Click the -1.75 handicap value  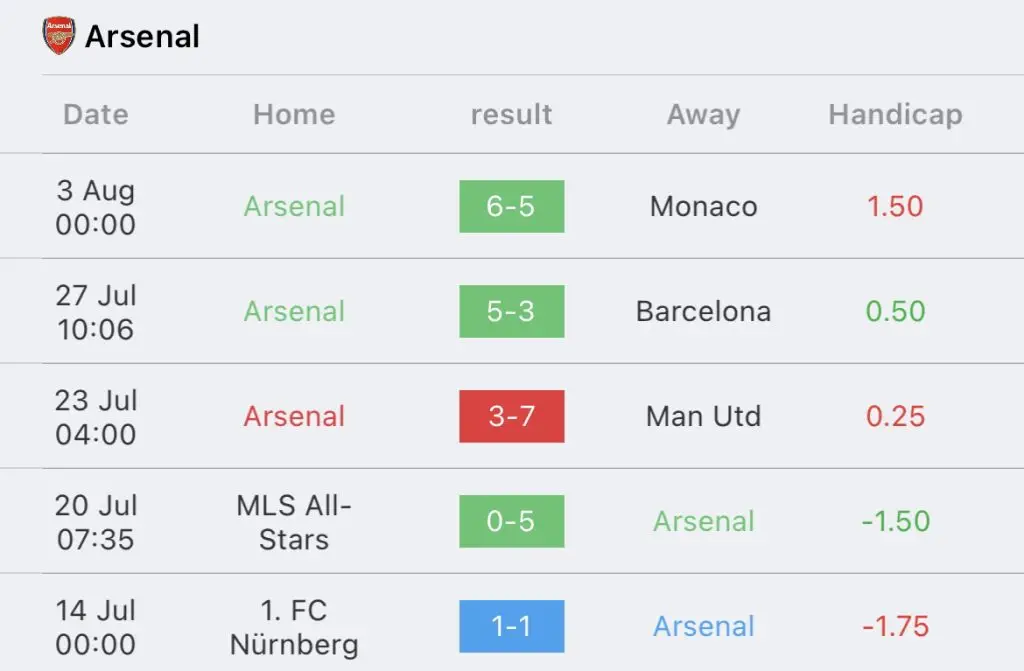click(x=895, y=627)
